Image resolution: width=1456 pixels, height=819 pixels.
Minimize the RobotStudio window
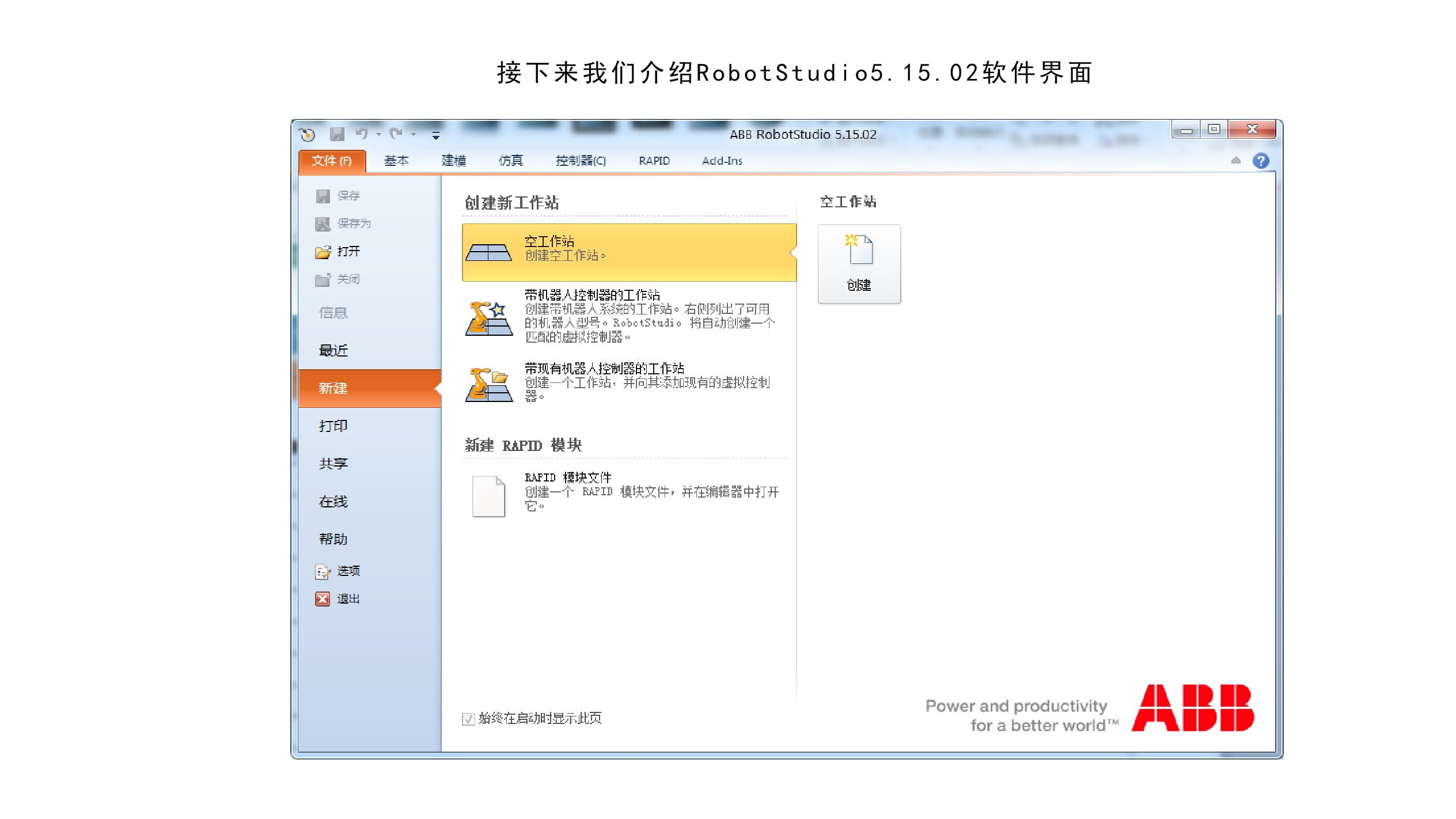coord(1186,130)
